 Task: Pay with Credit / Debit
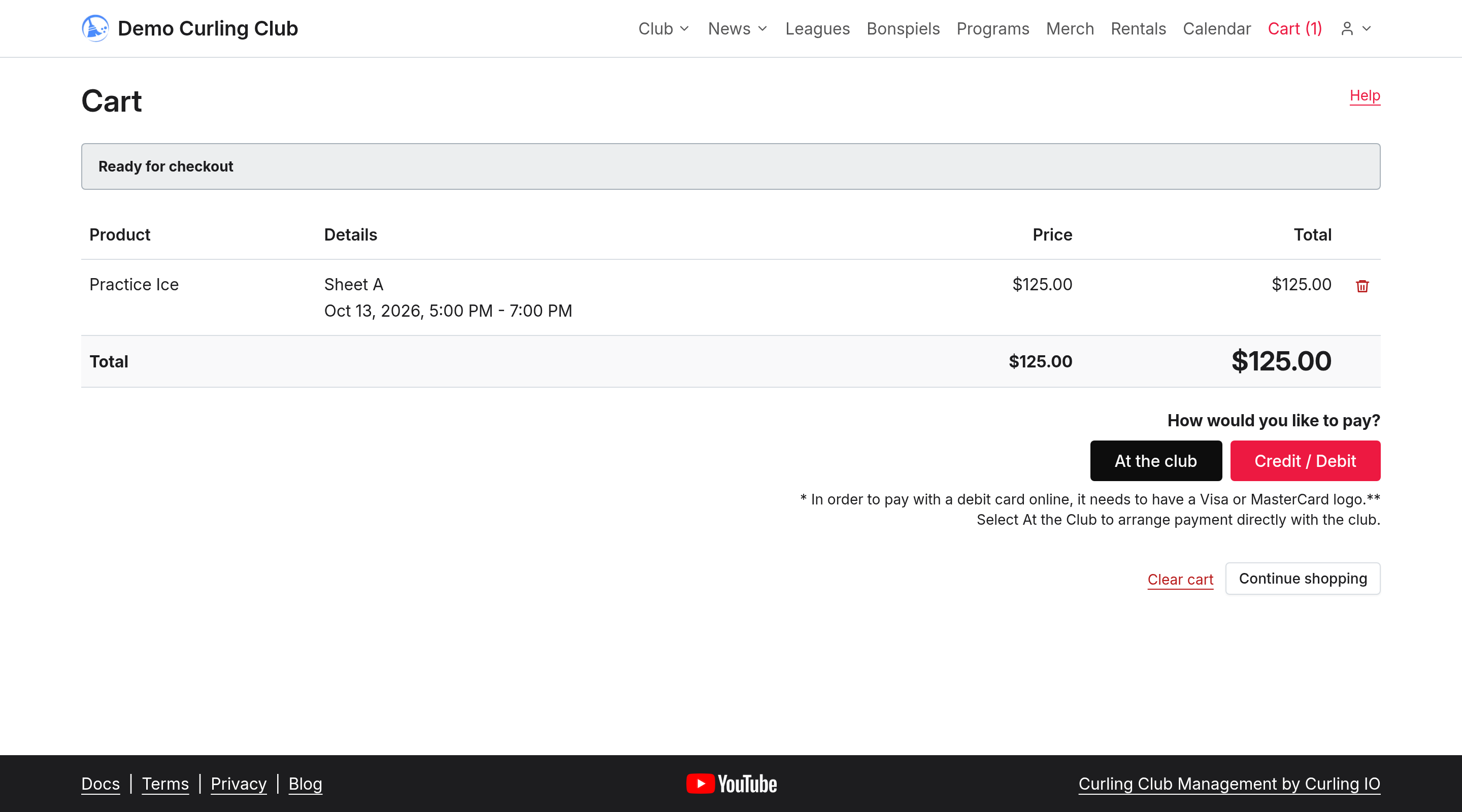[1305, 461]
